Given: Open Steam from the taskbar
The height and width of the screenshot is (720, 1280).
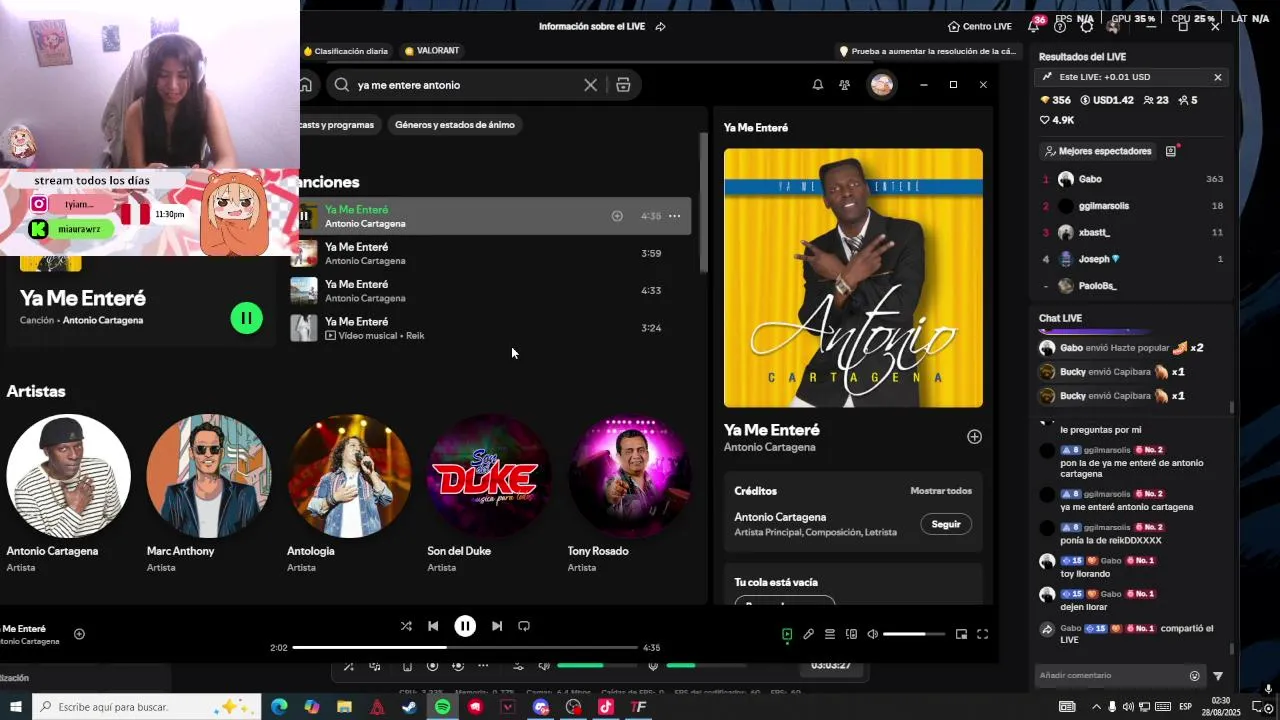Looking at the screenshot, I should tap(409, 707).
